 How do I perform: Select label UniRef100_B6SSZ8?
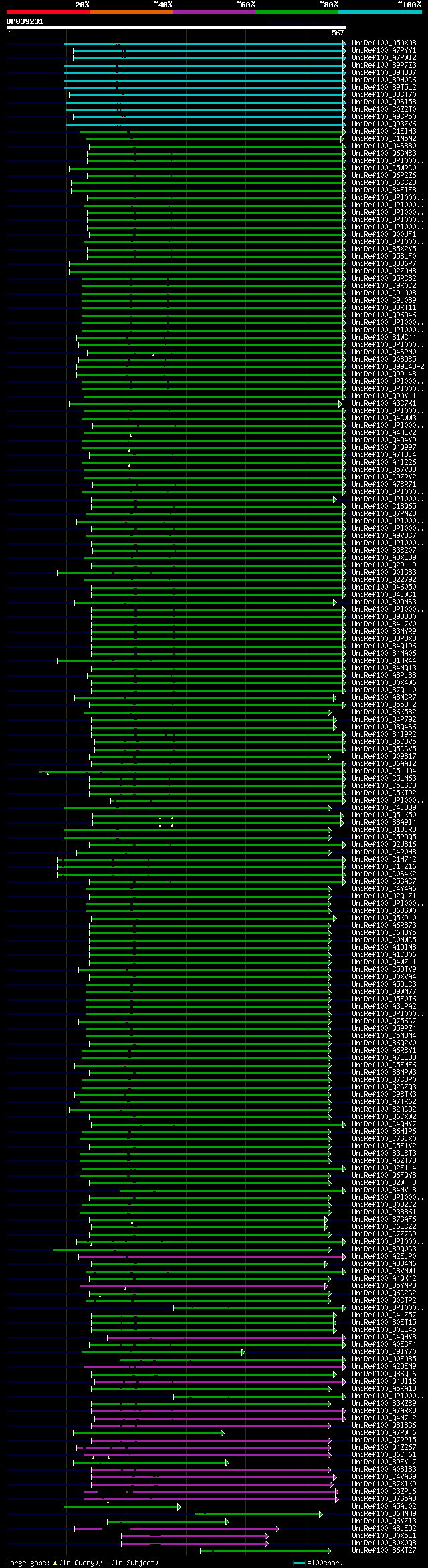(x=384, y=183)
